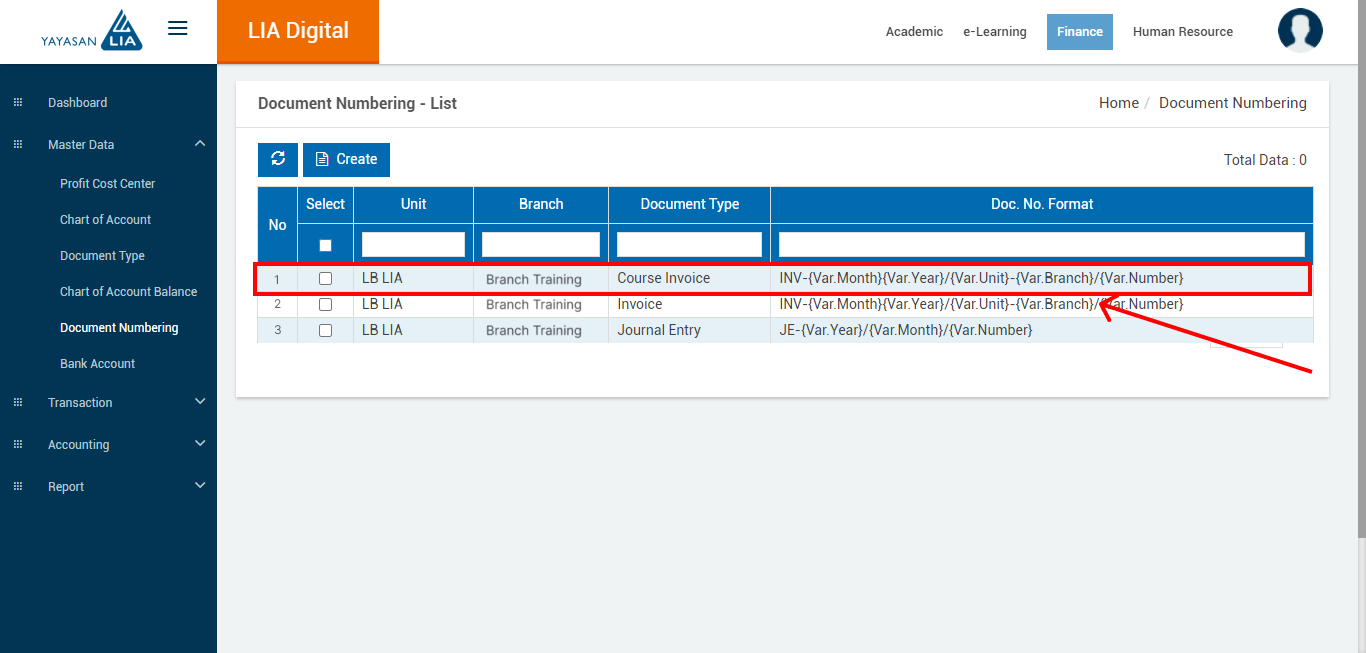1366x653 pixels.
Task: Check the Journal Entry row checkbox
Action: coord(325,331)
